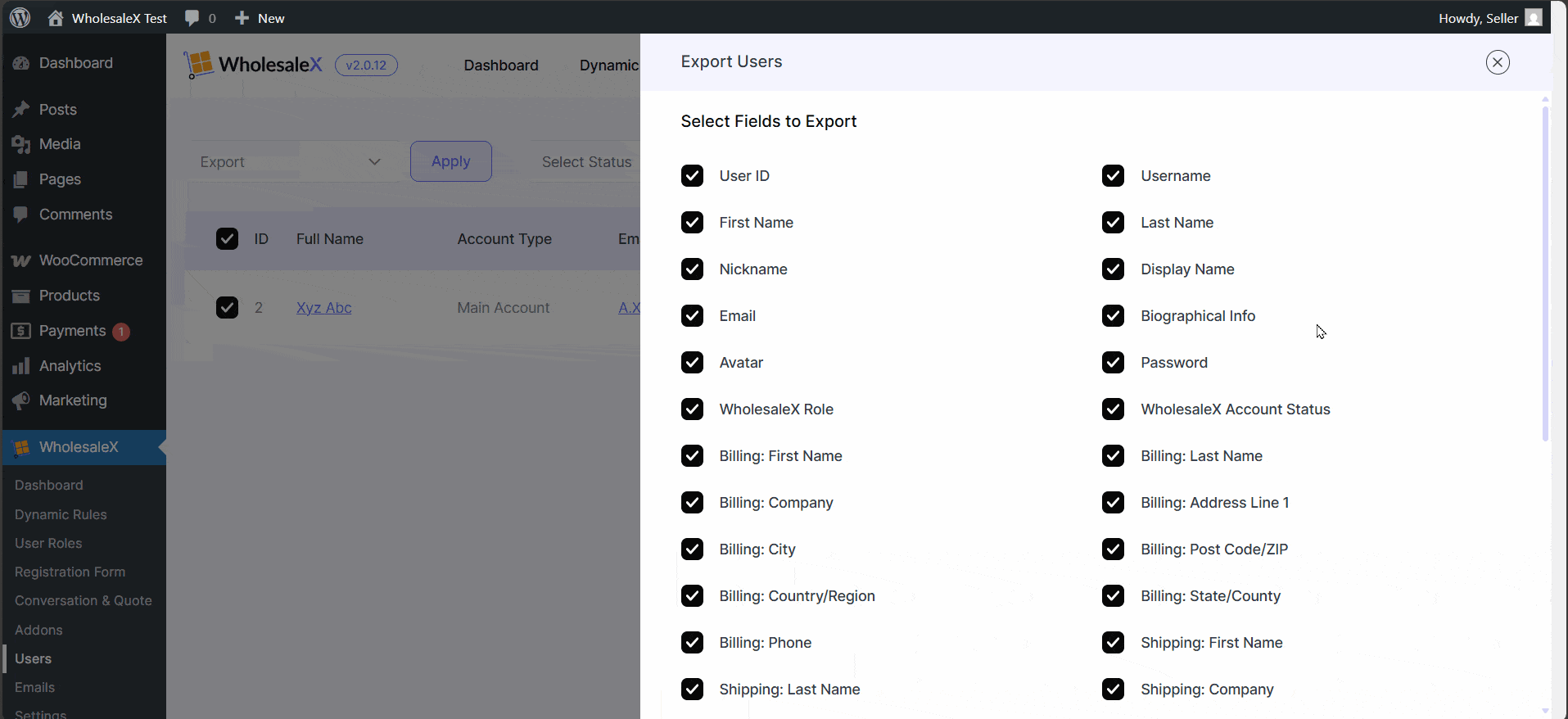The width and height of the screenshot is (1568, 719).
Task: Click the Comments speech icon in sidebar
Action: coord(21,215)
